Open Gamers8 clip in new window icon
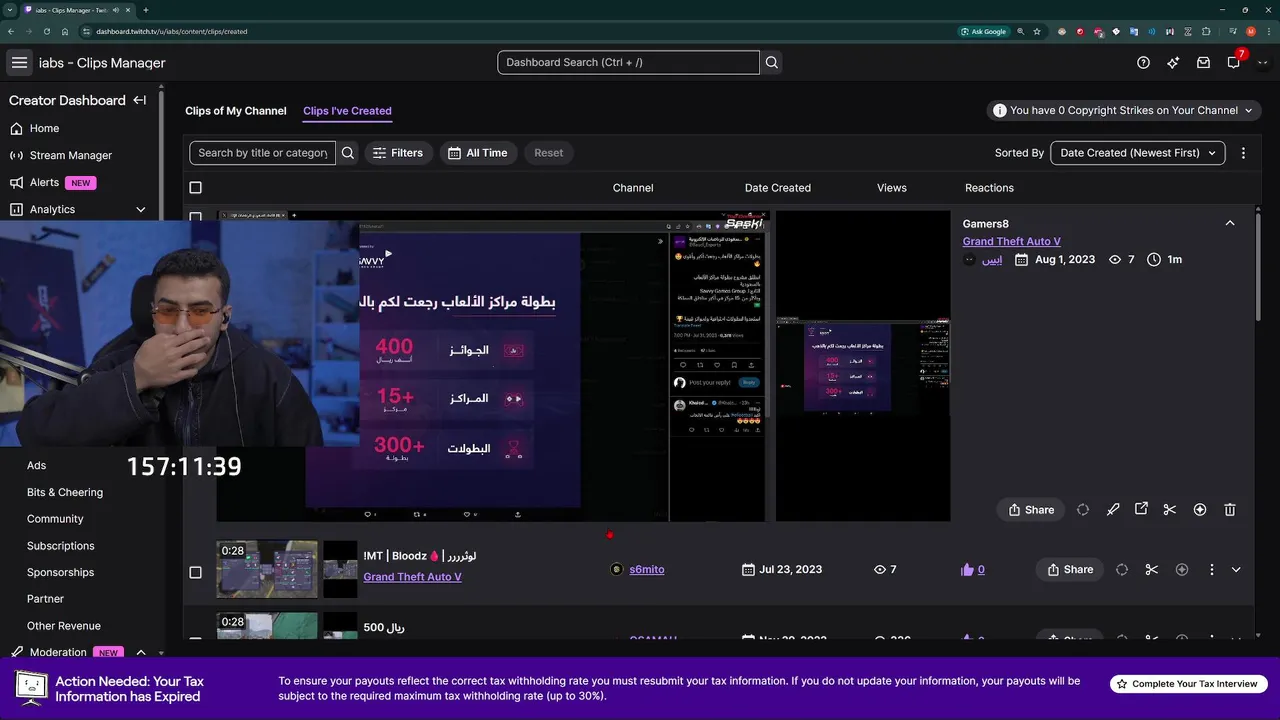1280x720 pixels. click(1141, 509)
